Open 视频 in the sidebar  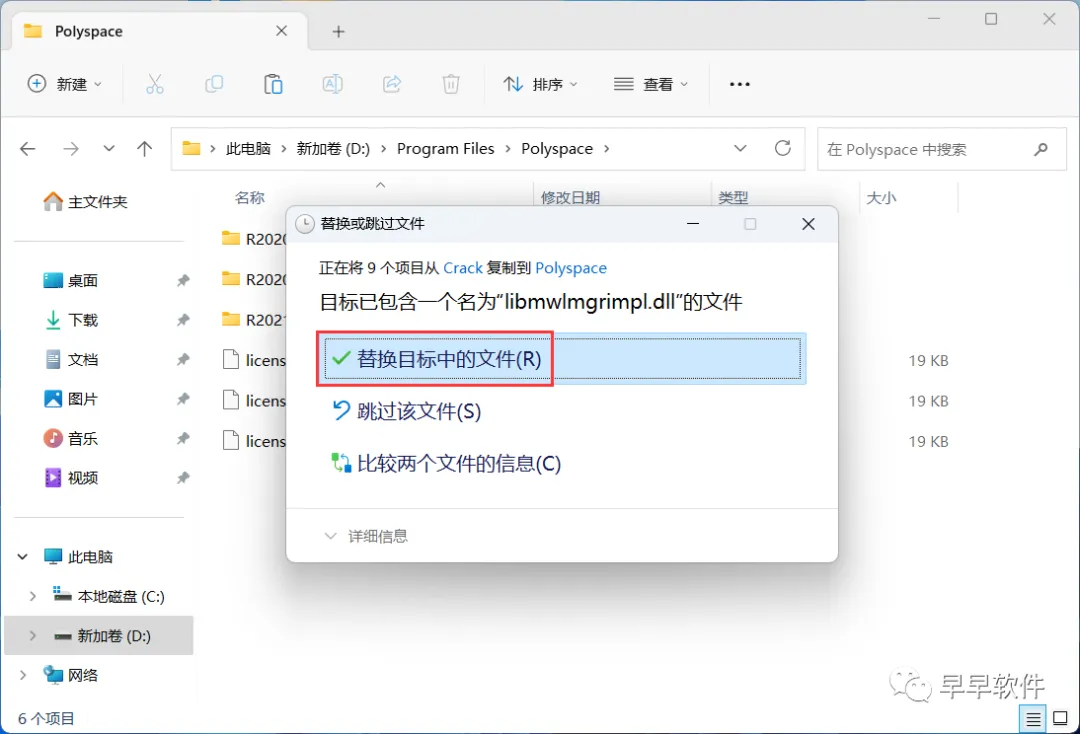70,478
